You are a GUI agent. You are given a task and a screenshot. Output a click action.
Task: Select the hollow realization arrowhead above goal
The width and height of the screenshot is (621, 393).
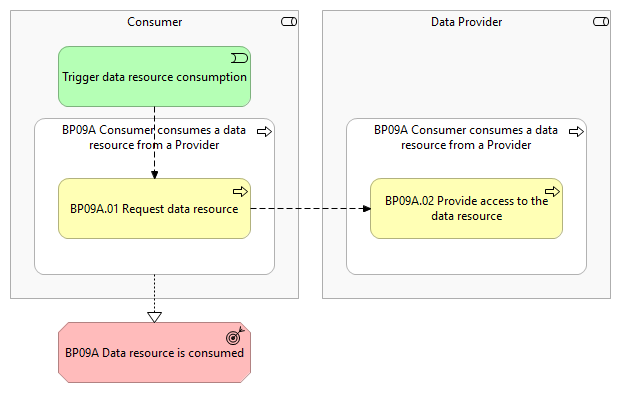point(154,317)
